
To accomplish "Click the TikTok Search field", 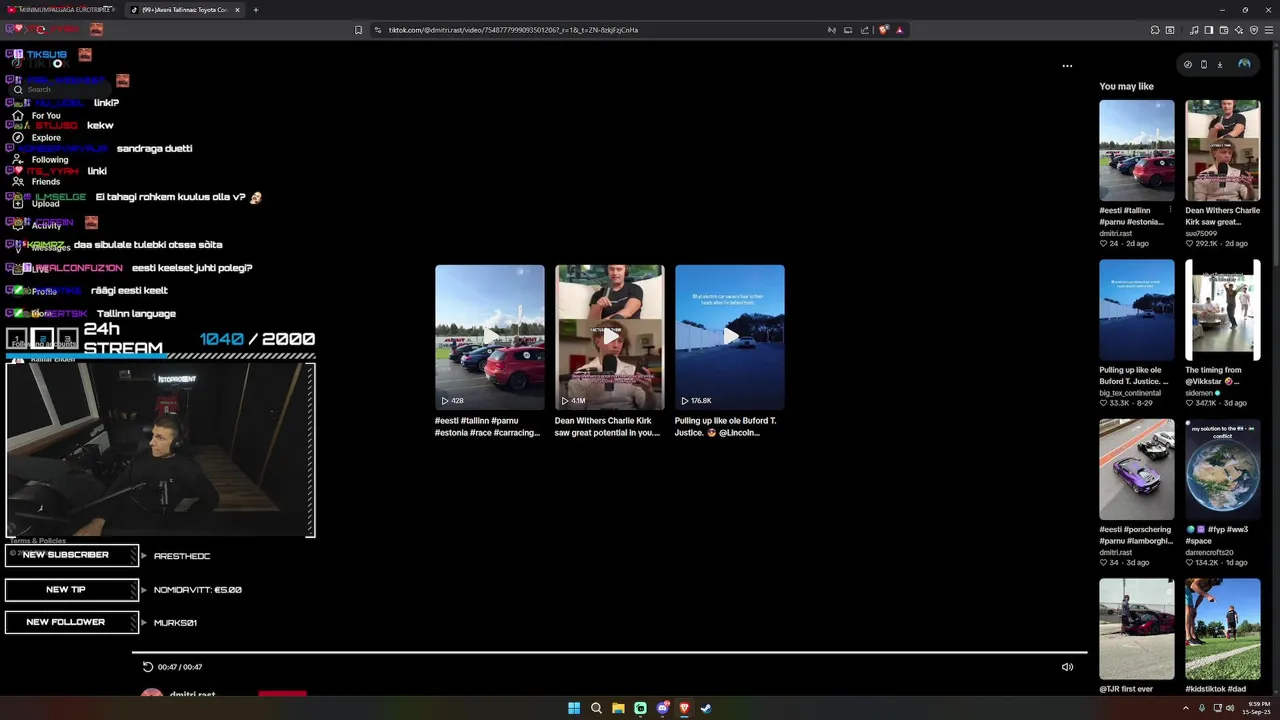I will tap(60, 89).
